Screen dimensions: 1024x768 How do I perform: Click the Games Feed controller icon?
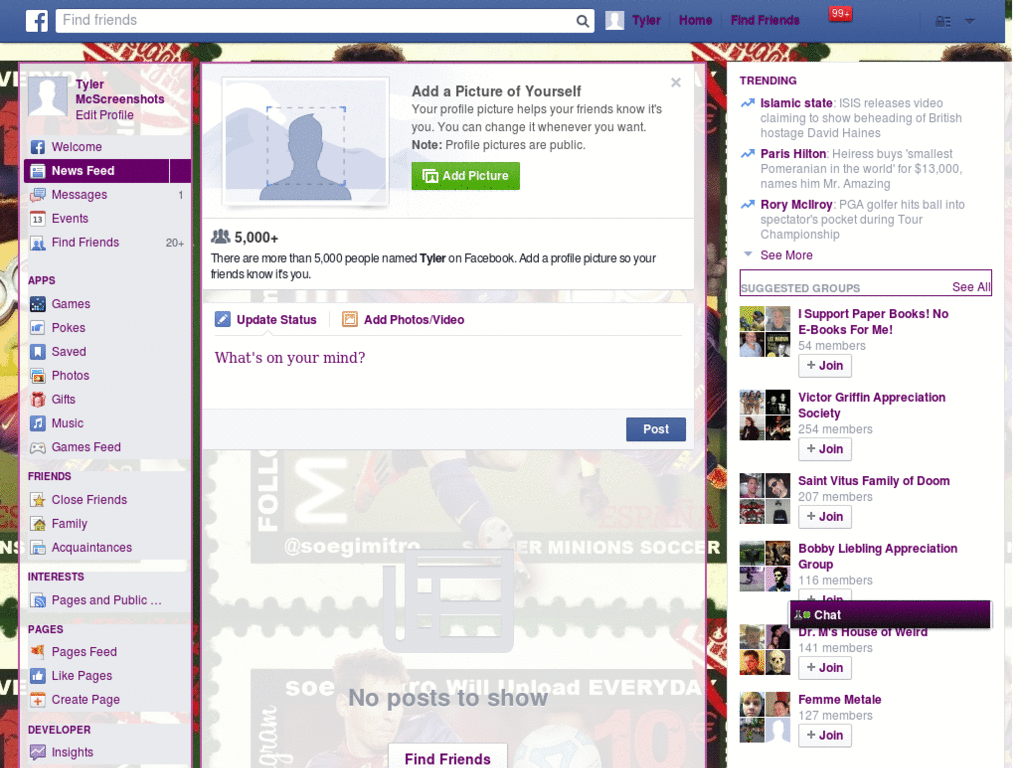click(38, 447)
